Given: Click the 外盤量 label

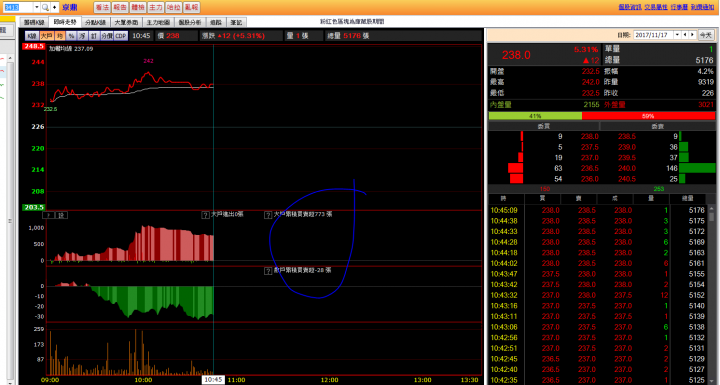Looking at the screenshot, I should pos(614,105).
